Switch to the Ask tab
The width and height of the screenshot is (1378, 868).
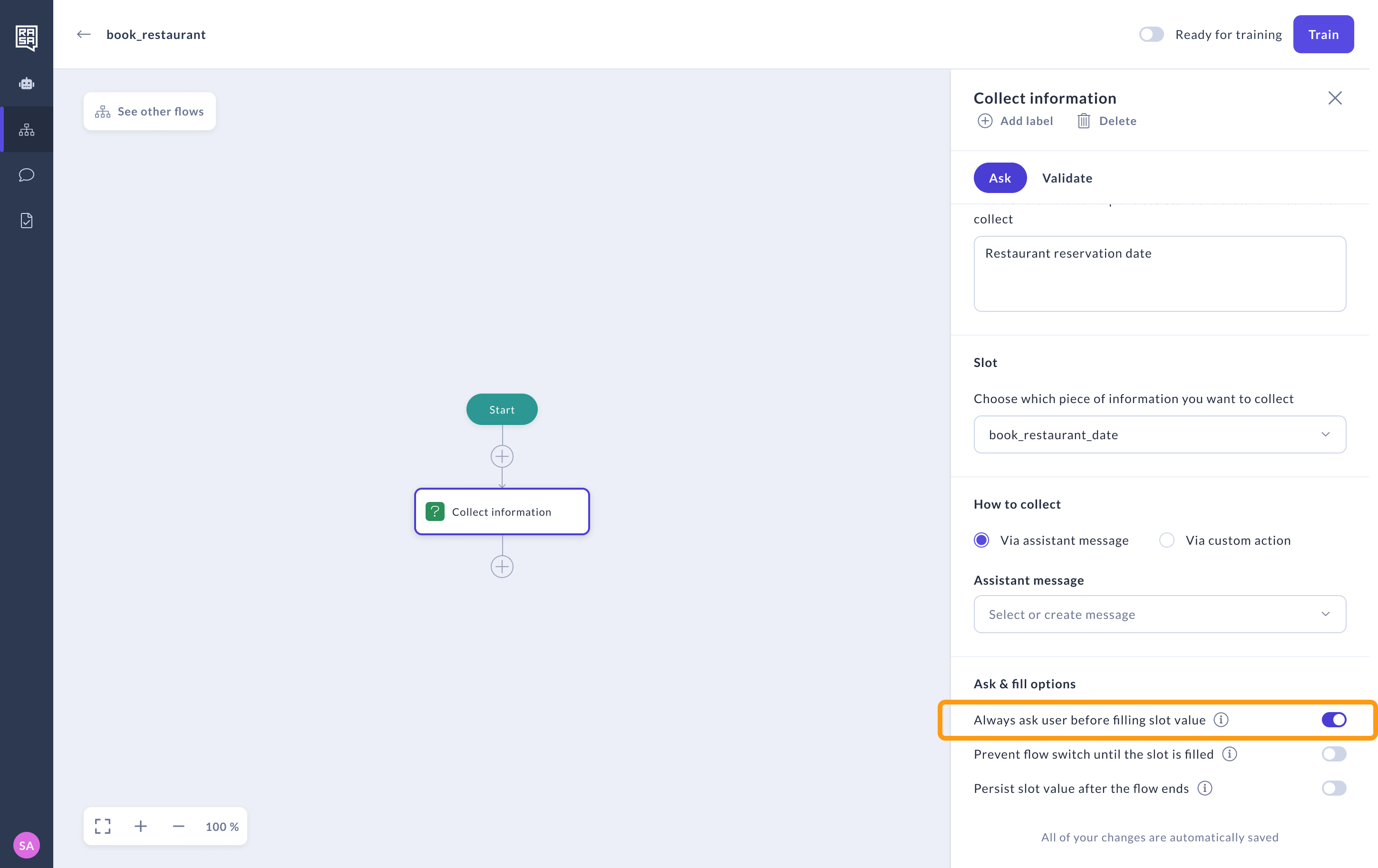coord(999,178)
